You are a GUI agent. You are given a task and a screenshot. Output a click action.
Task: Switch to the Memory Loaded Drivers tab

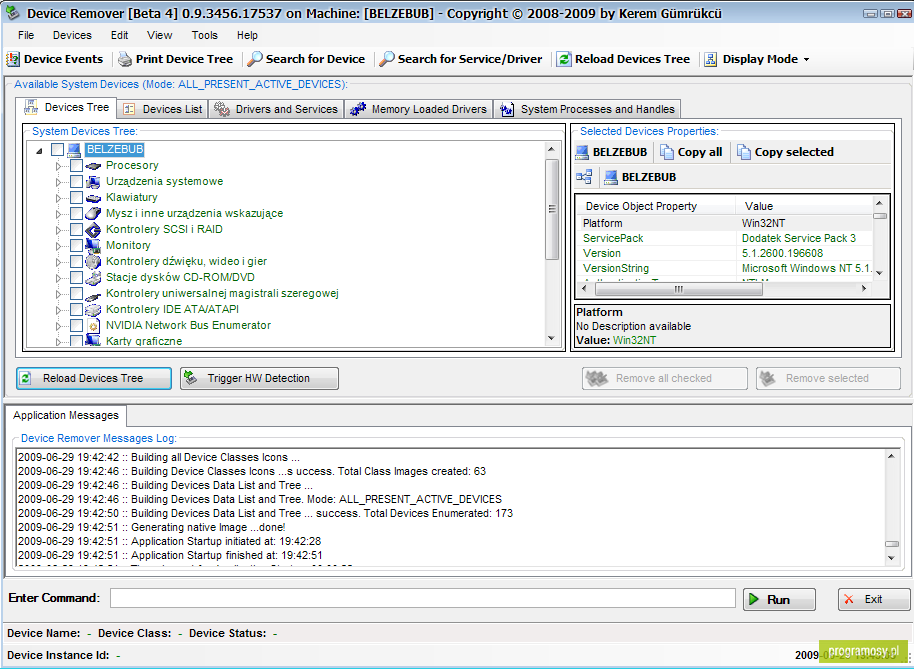point(419,109)
